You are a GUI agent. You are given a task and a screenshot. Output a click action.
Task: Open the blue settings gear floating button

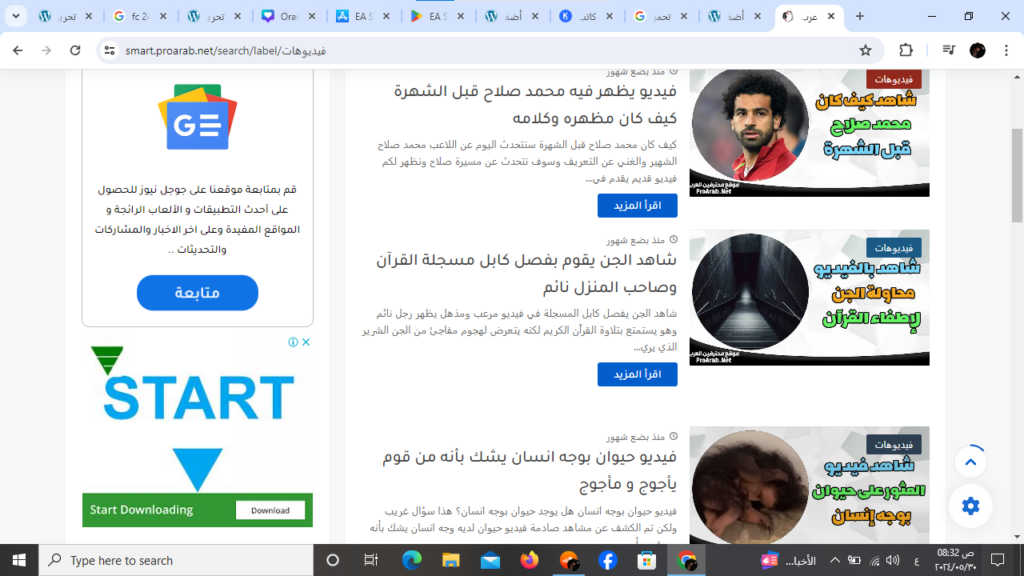970,506
